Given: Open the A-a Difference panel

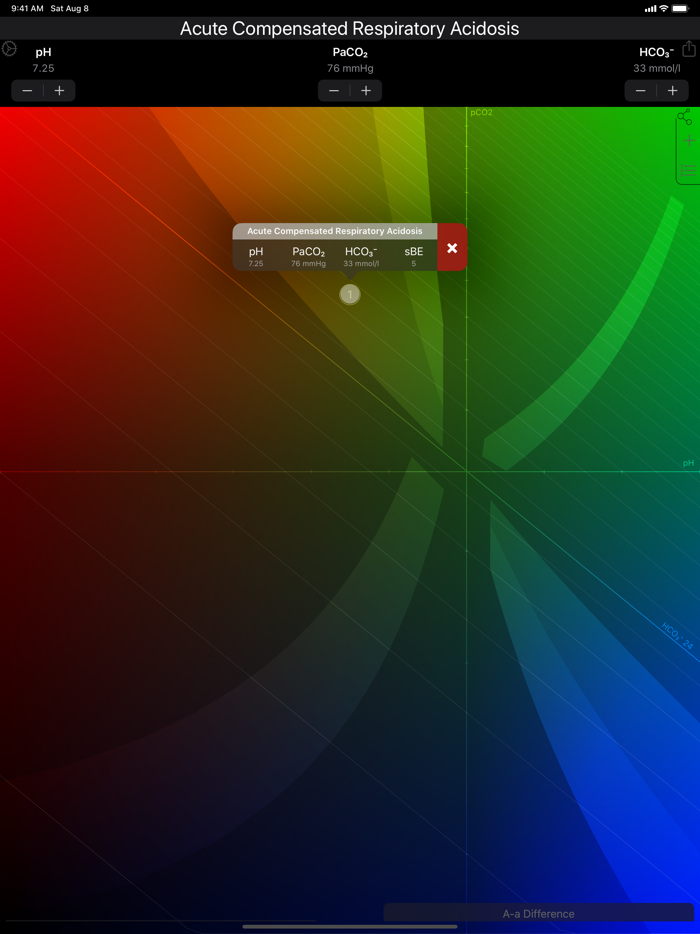Looking at the screenshot, I should (x=539, y=913).
